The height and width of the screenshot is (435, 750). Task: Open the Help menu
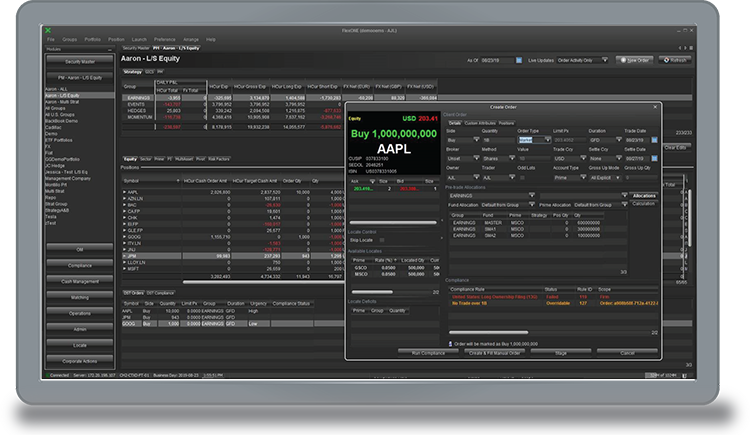click(210, 39)
